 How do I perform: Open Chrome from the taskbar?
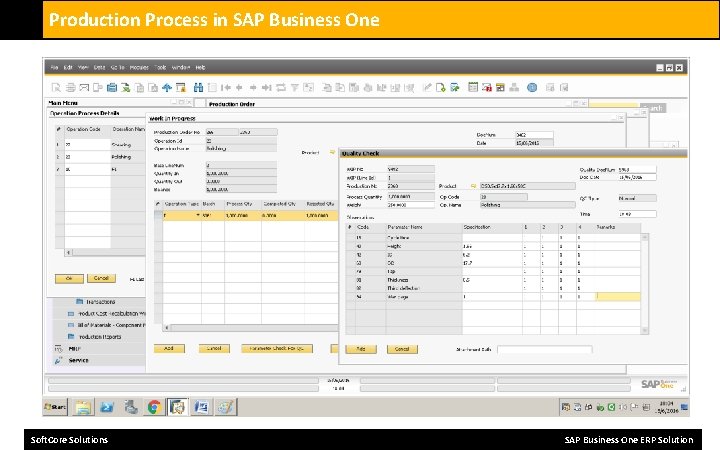[154, 407]
